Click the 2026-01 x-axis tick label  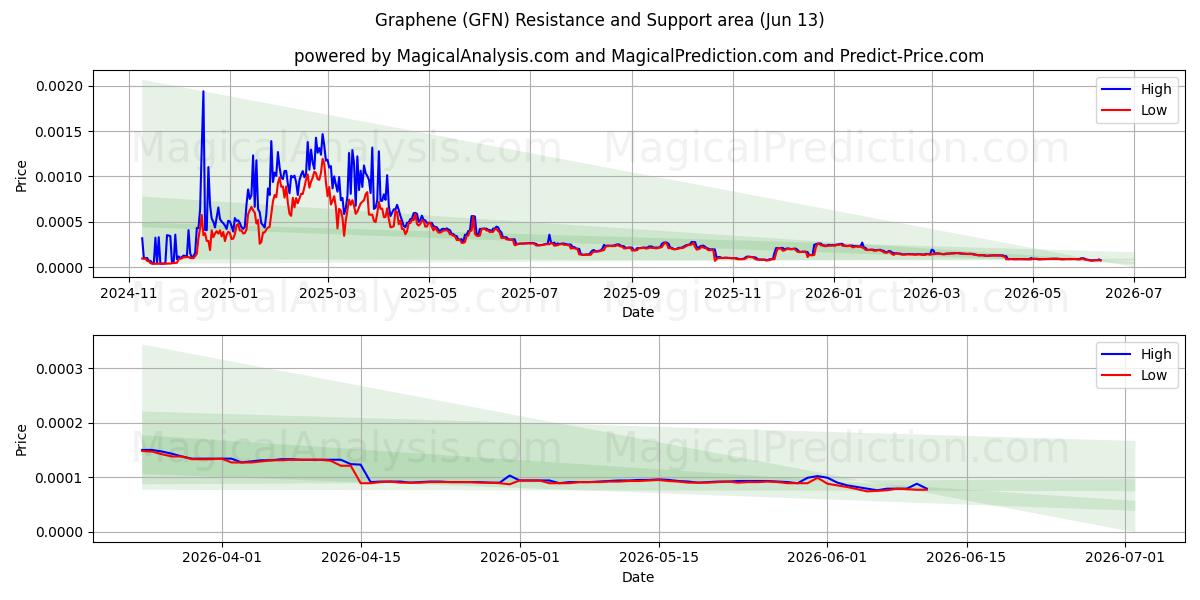pos(833,293)
